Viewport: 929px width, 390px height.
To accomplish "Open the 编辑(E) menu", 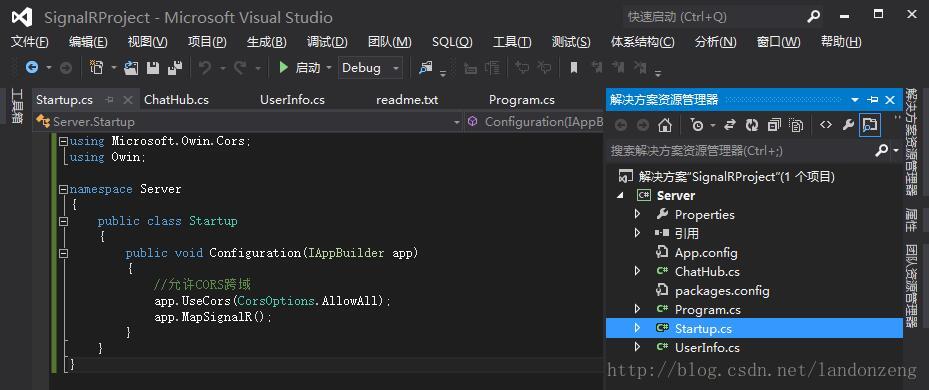I will [x=88, y=42].
